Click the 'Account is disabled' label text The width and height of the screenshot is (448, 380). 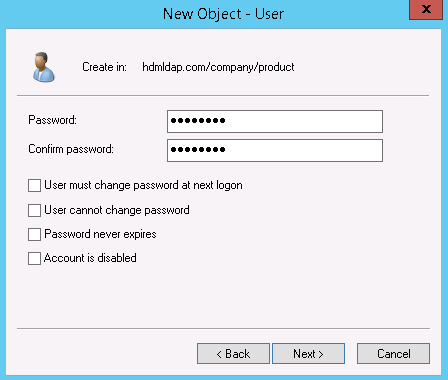[x=90, y=258]
